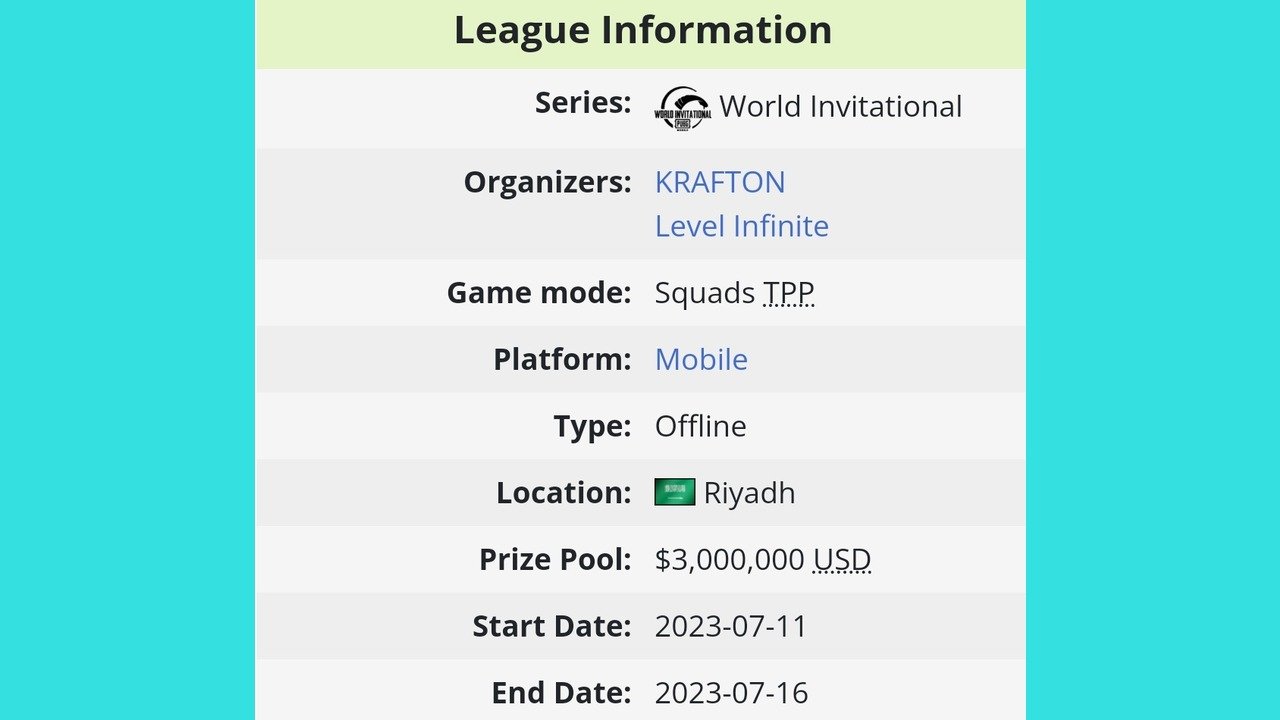
Task: Click the Riyadh location text
Action: coord(750,493)
